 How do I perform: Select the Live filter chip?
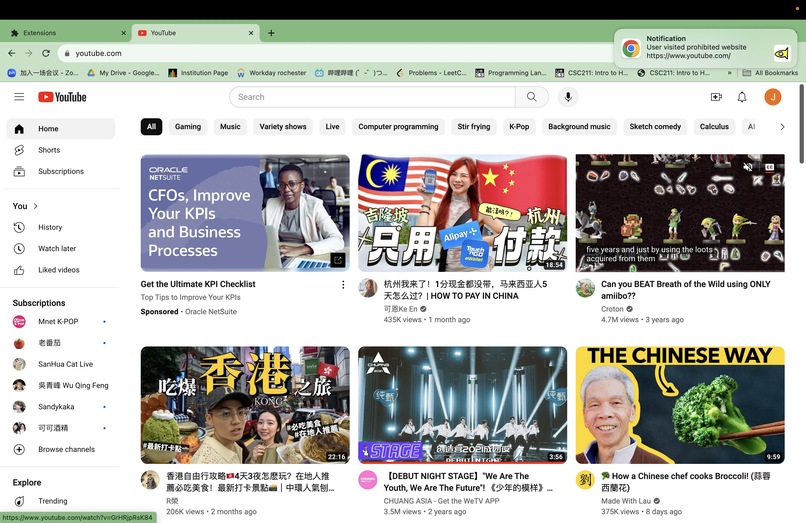point(332,127)
